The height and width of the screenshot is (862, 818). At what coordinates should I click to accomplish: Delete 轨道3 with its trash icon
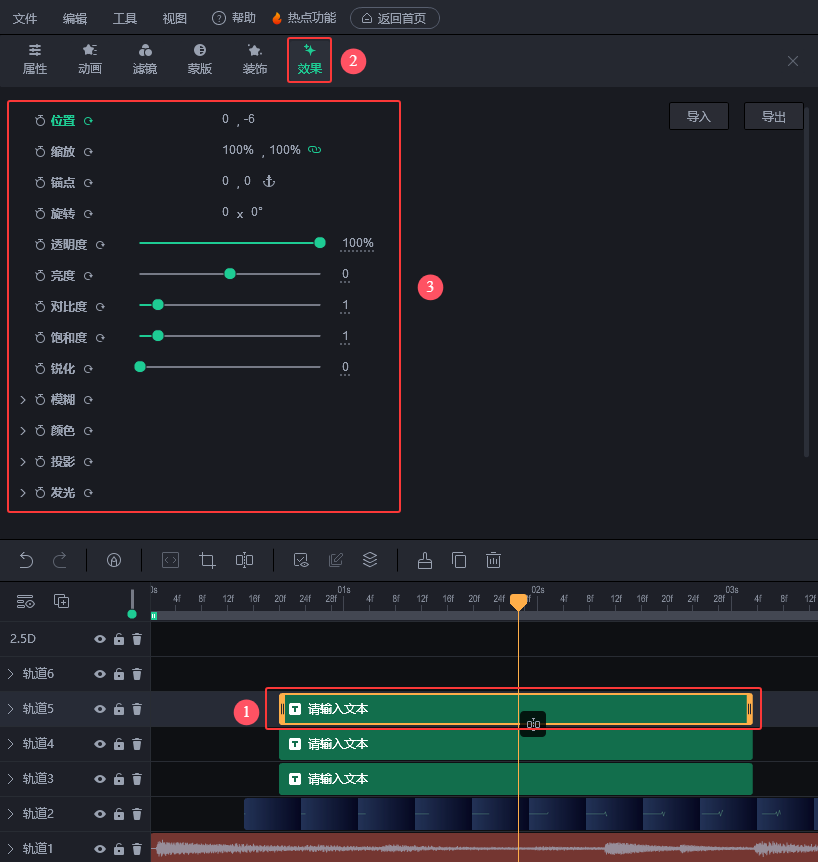pyautogui.click(x=137, y=779)
